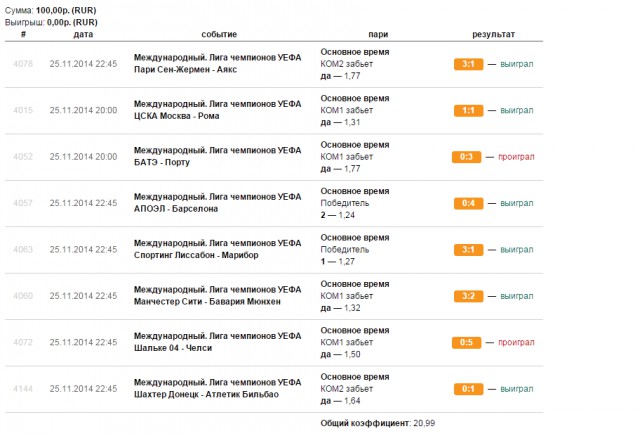
Task: Open bet number 4144
Action: pyautogui.click(x=23, y=389)
